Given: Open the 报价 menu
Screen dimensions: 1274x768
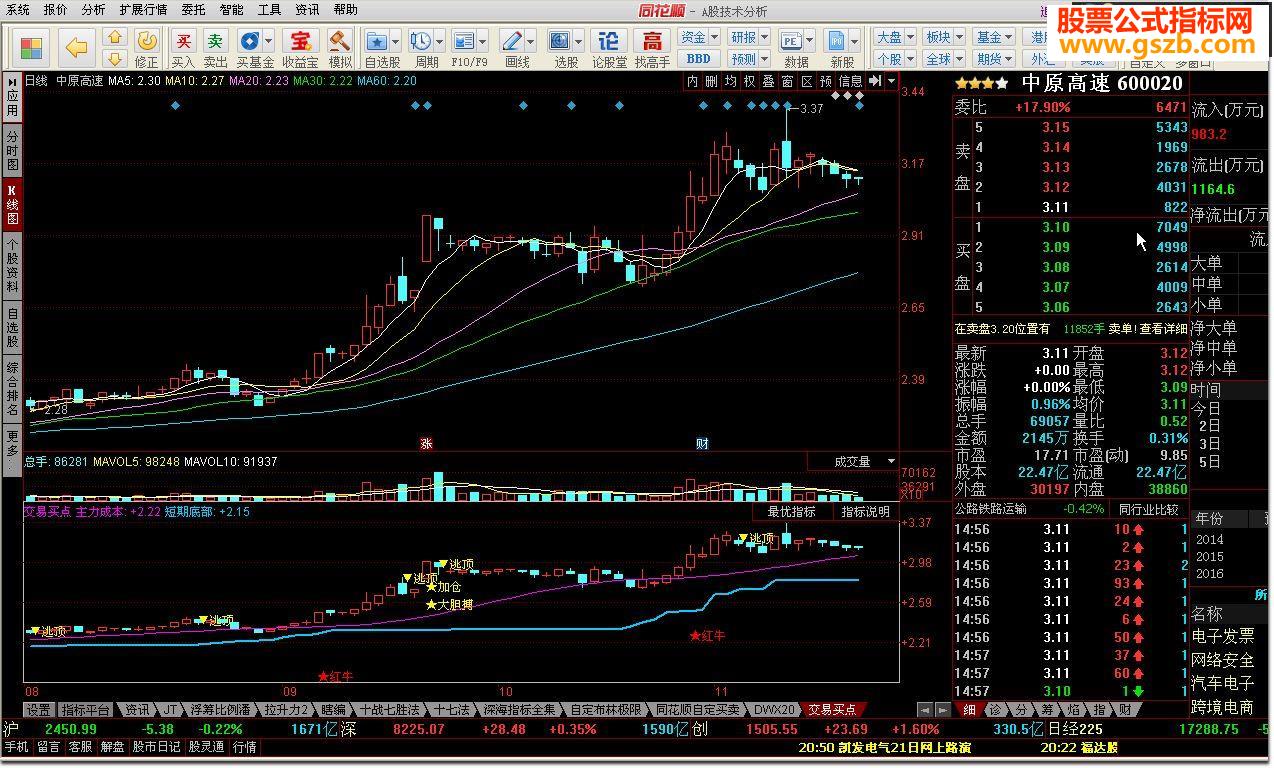Looking at the screenshot, I should click(56, 10).
